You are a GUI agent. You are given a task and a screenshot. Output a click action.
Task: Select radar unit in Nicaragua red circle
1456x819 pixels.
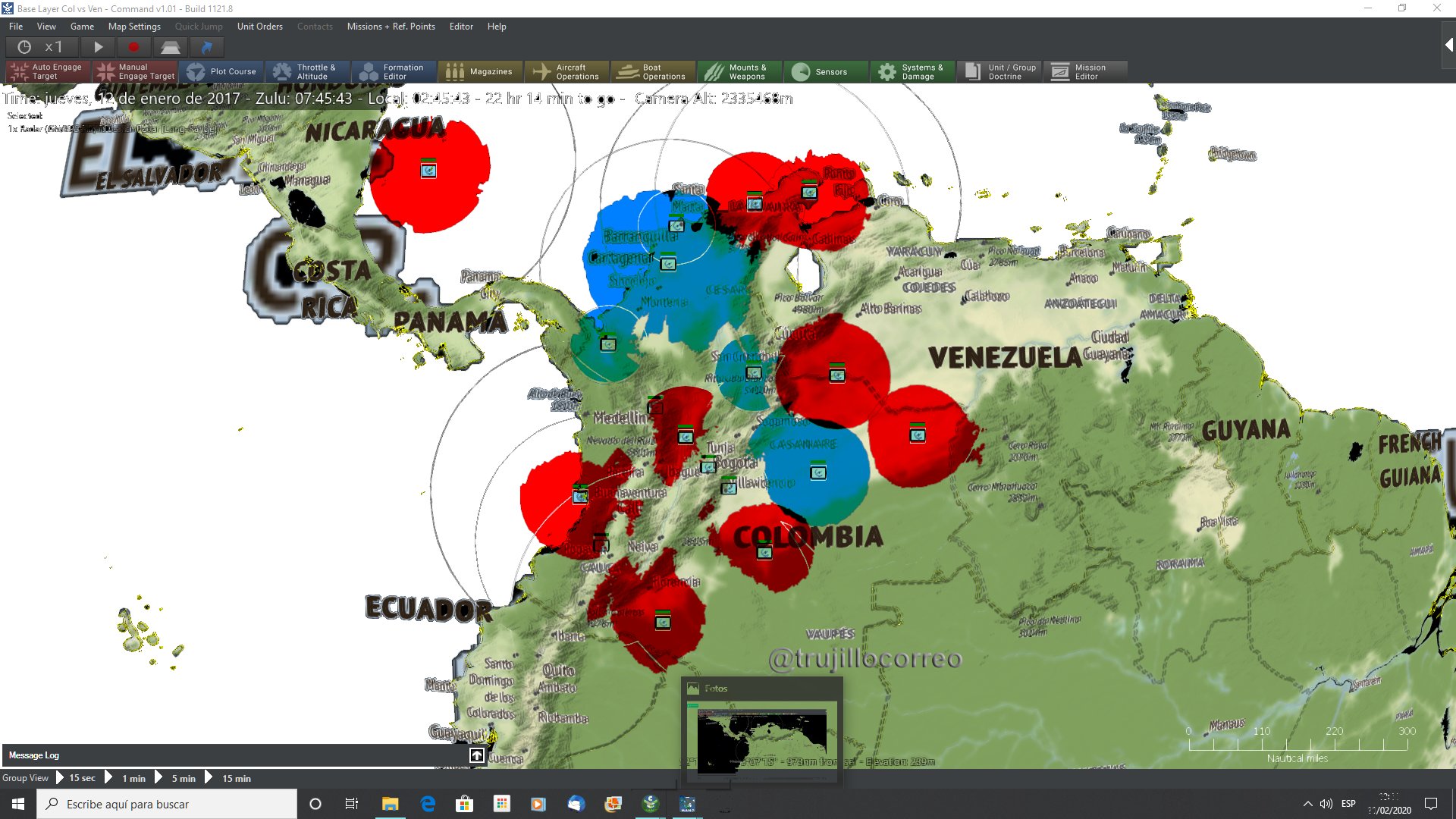click(428, 170)
